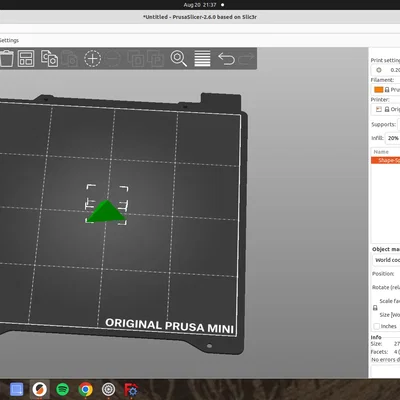
Task: Click the Copy icon in toolbar
Action: pyautogui.click(x=49, y=59)
